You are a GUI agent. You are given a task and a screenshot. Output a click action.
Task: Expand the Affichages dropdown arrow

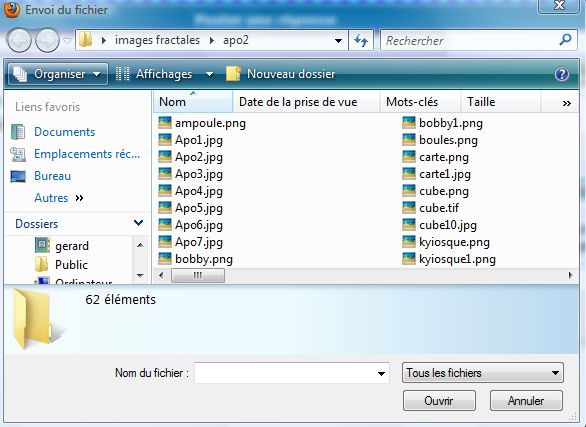coord(210,74)
